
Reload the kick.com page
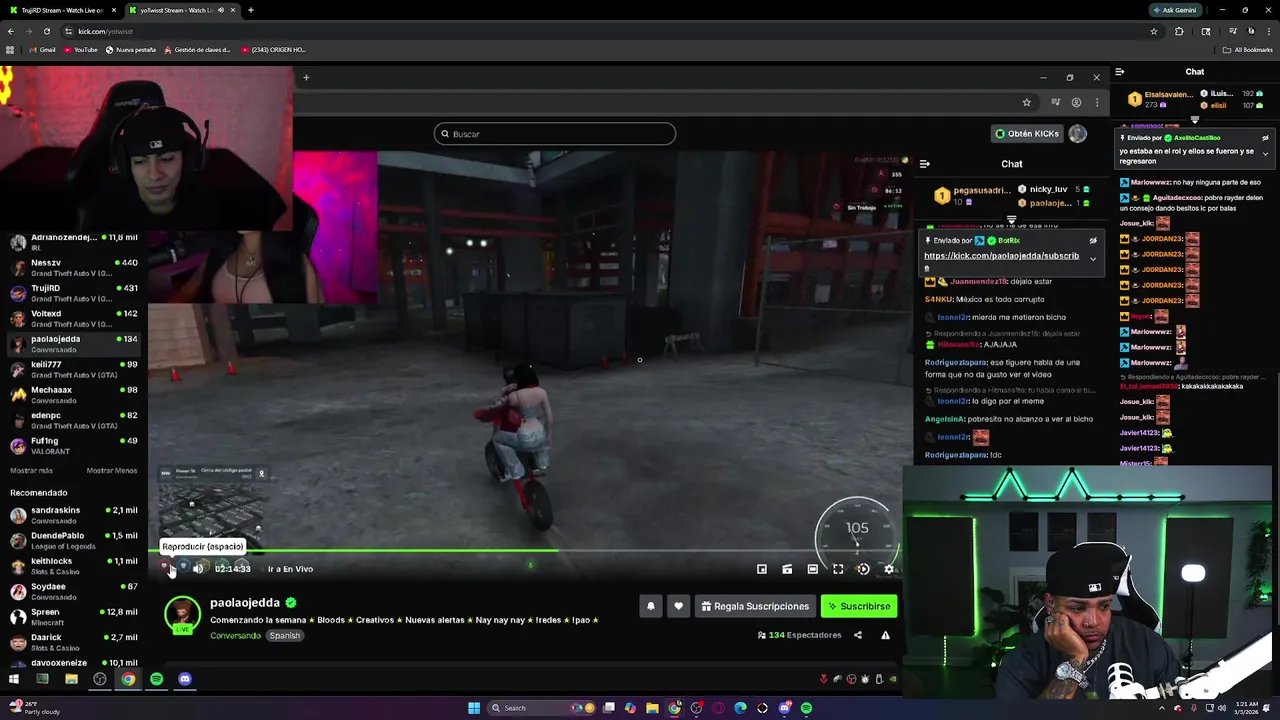click(x=46, y=31)
